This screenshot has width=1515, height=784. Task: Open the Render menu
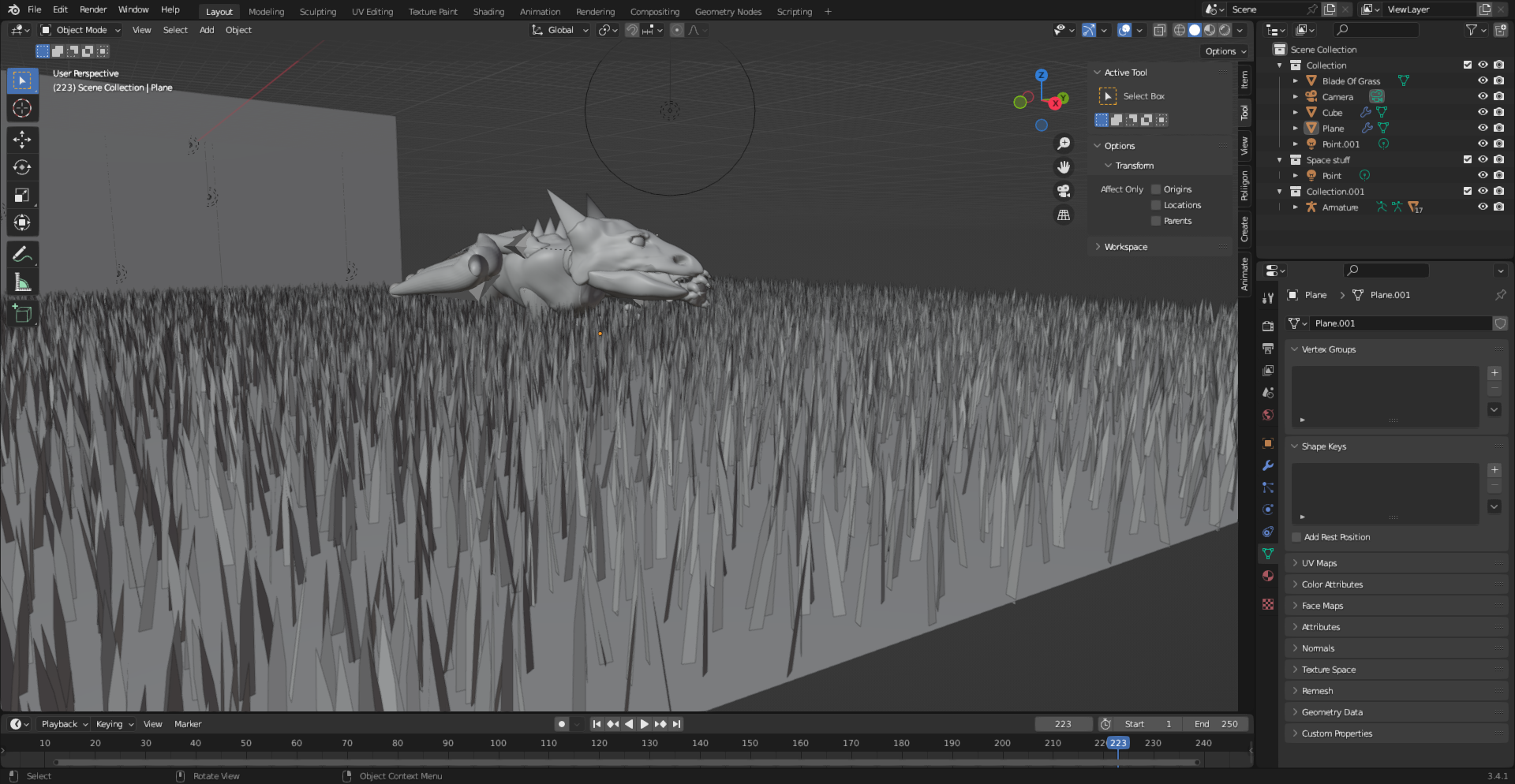pos(93,9)
